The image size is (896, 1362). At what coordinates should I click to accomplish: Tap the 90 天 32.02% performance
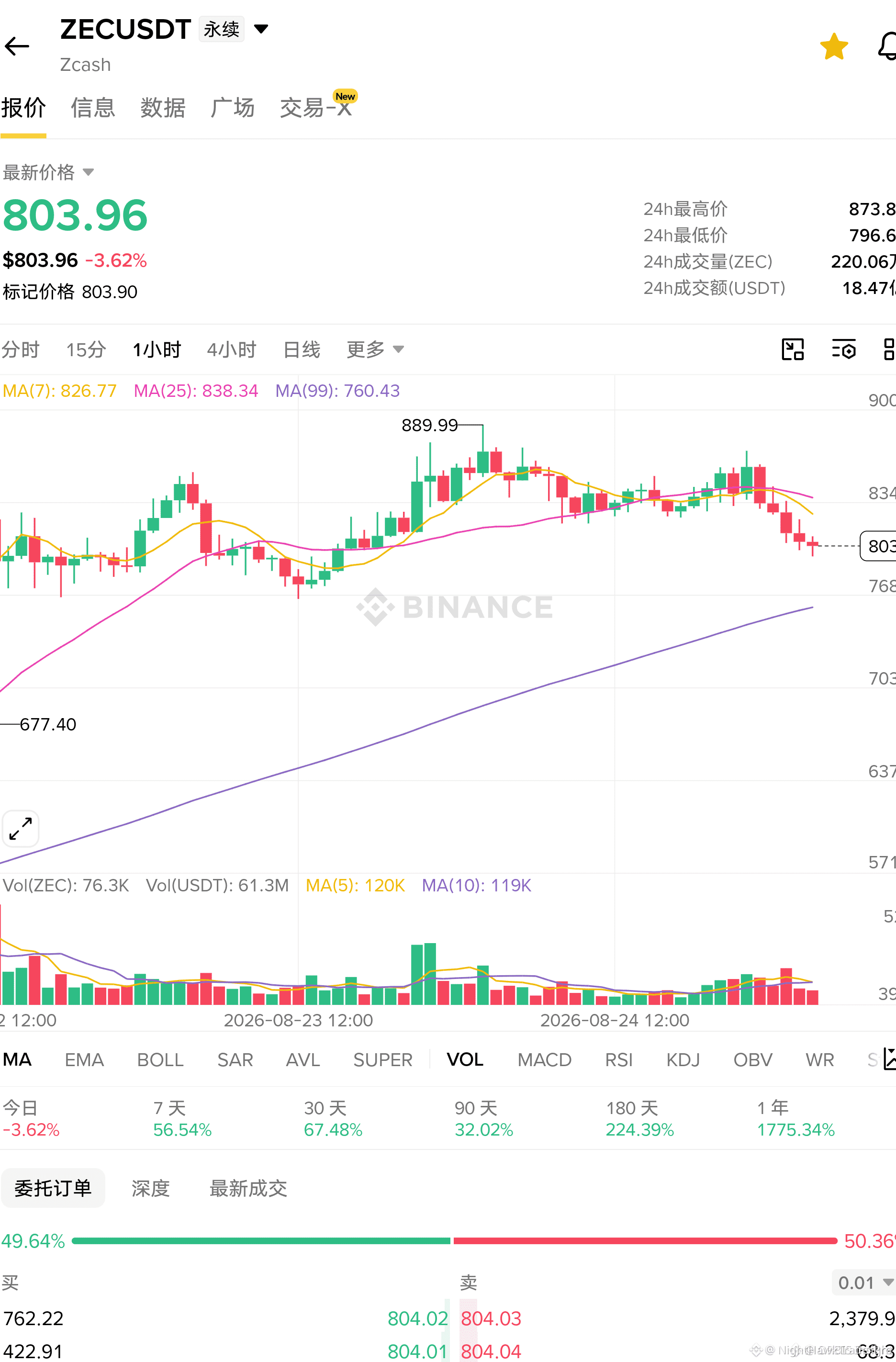click(484, 1119)
